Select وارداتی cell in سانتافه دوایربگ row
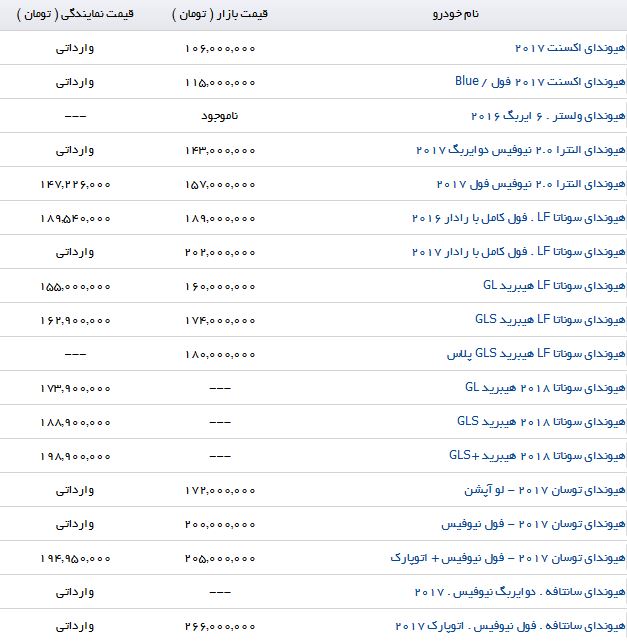This screenshot has height=641, width=627. coord(75,592)
